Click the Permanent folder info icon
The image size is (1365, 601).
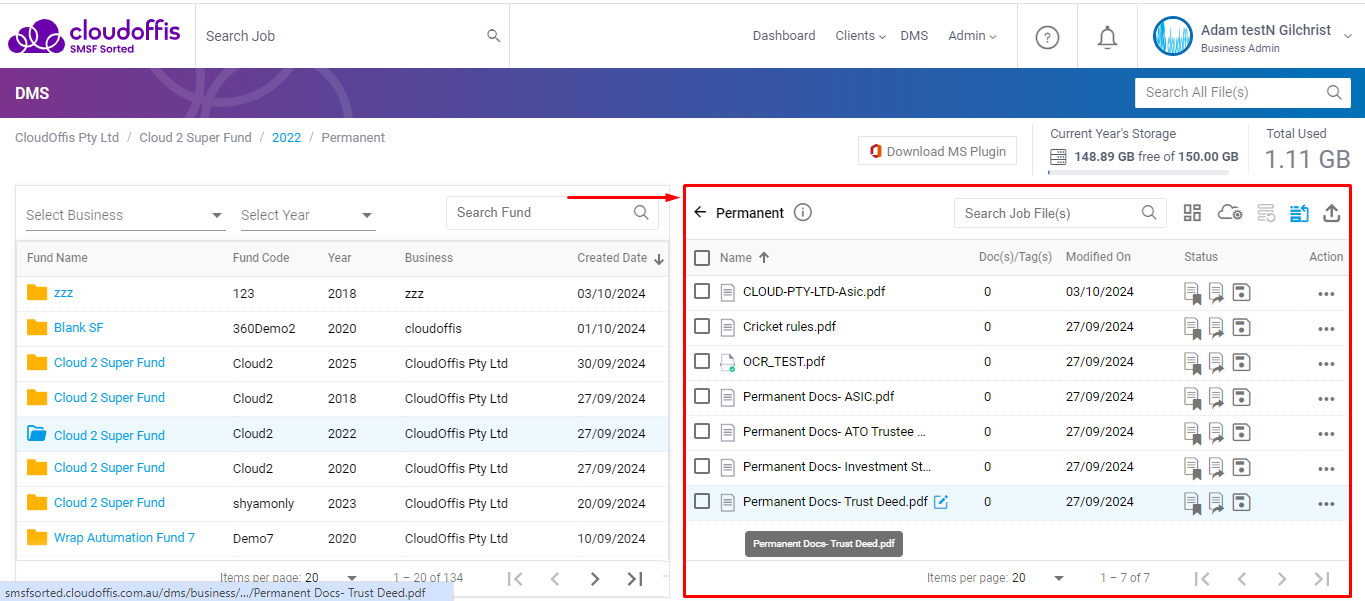click(x=803, y=213)
